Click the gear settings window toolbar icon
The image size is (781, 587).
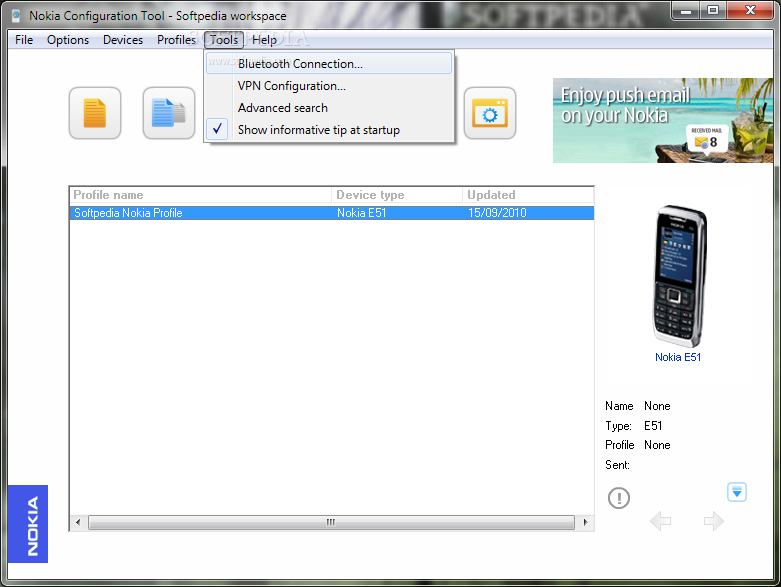pyautogui.click(x=490, y=113)
